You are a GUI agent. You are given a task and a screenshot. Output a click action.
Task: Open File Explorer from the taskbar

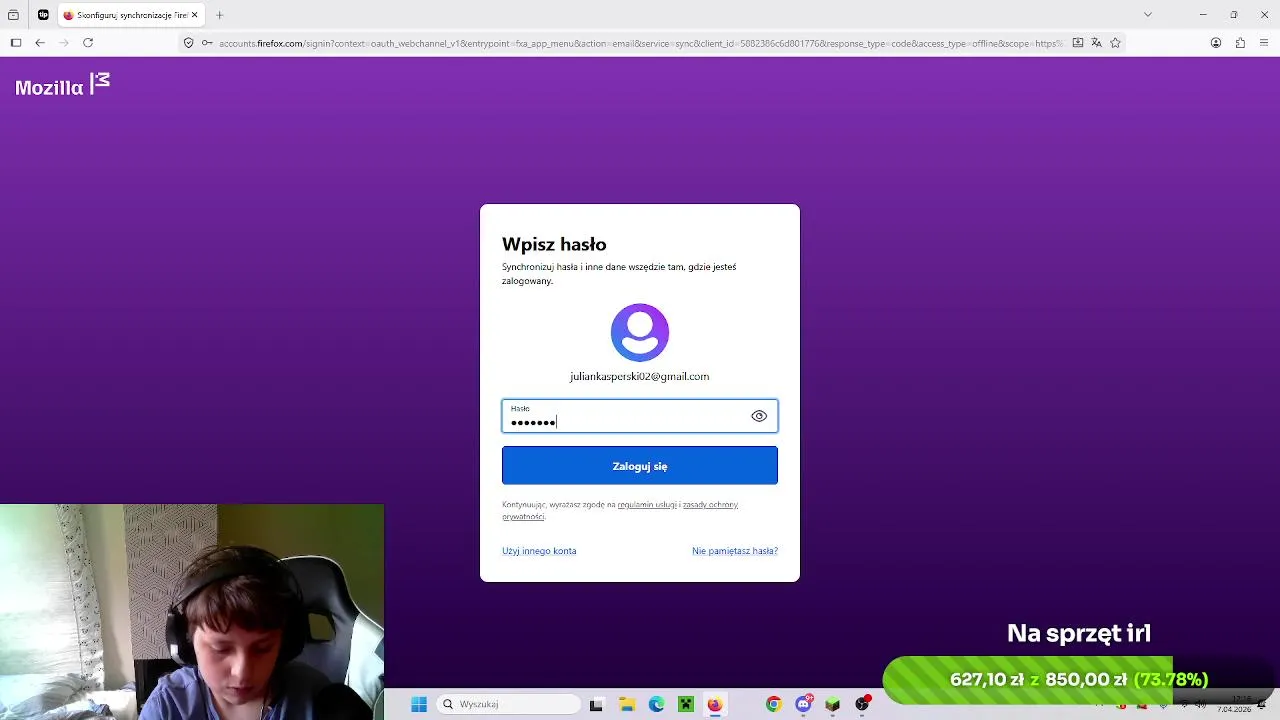(627, 705)
